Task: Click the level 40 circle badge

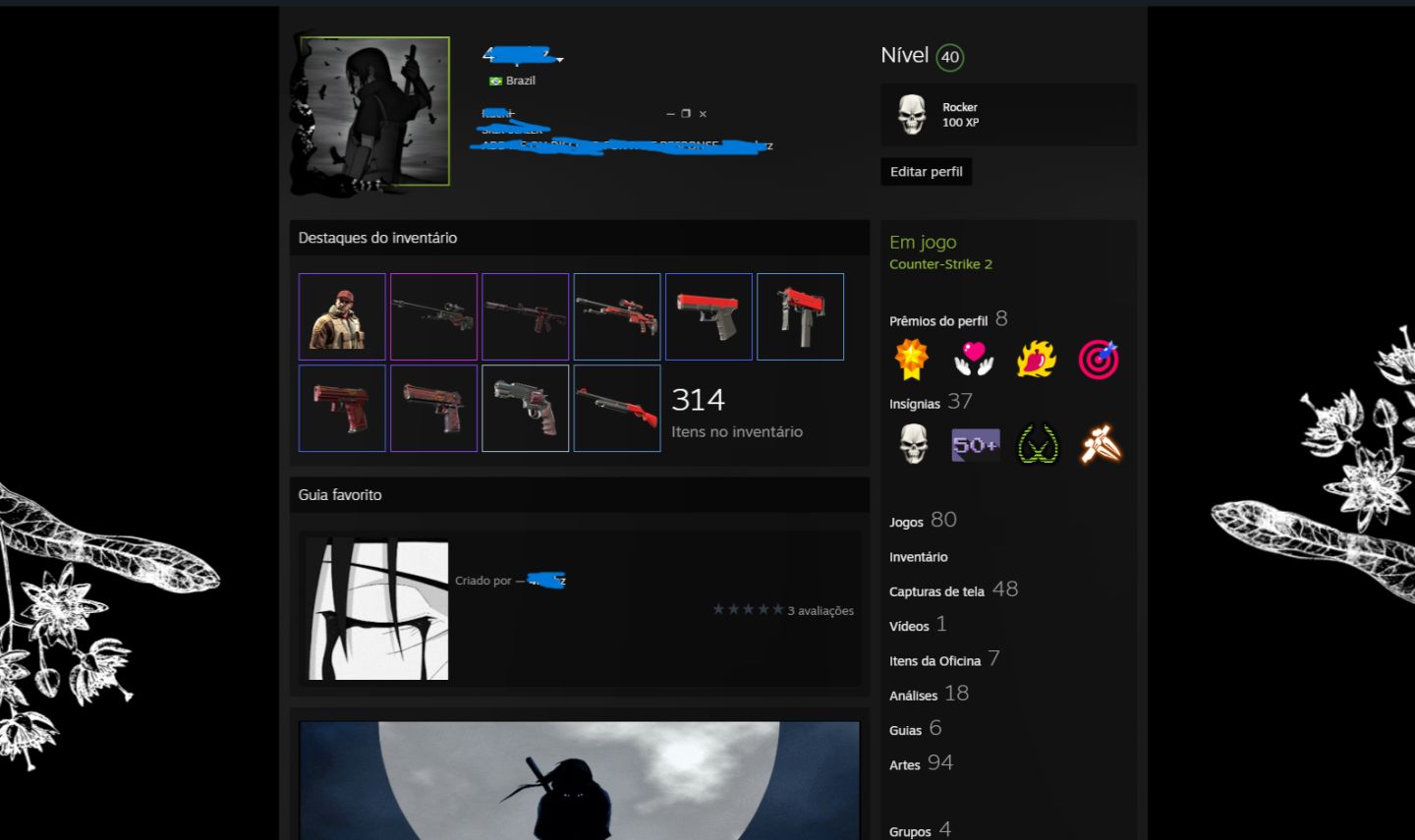Action: point(949,57)
